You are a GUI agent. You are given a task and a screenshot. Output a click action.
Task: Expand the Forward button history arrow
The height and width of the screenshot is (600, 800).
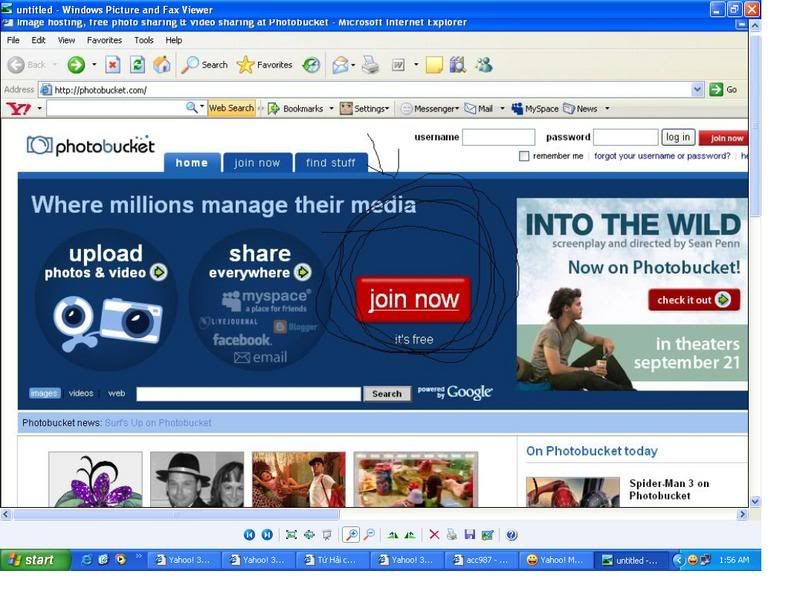94,65
